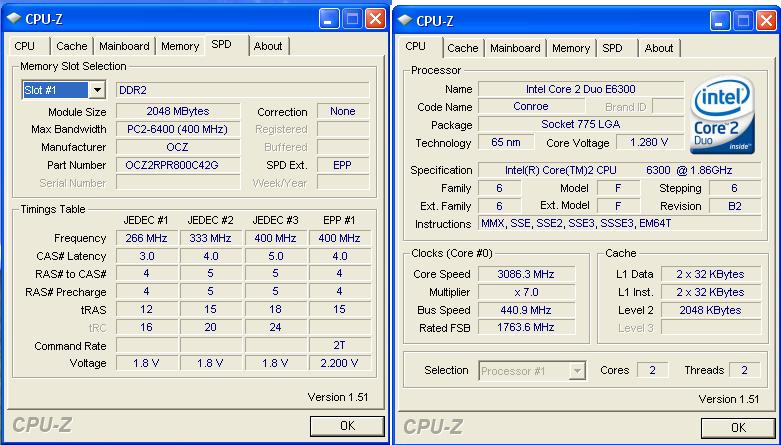Screen dimensions: 781x445
Task: Minimize the left CPU-Z window
Action: point(328,19)
